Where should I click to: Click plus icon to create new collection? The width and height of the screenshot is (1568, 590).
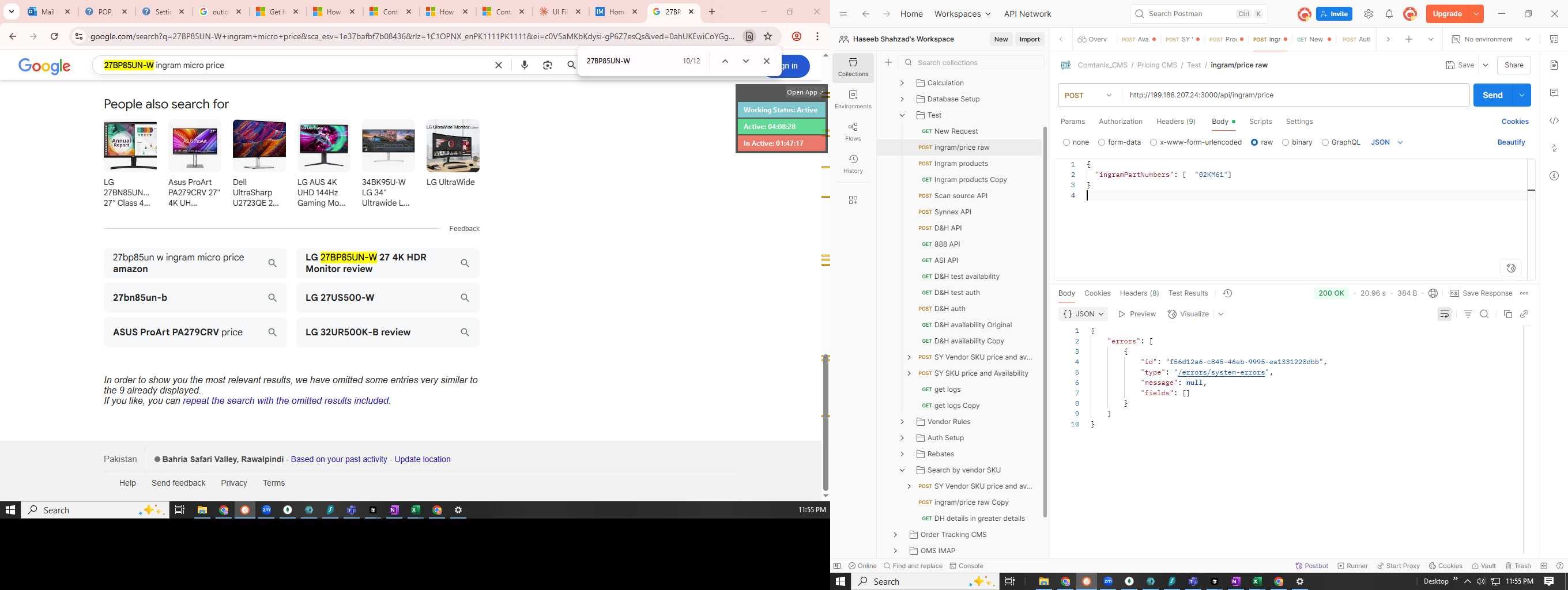(888, 63)
